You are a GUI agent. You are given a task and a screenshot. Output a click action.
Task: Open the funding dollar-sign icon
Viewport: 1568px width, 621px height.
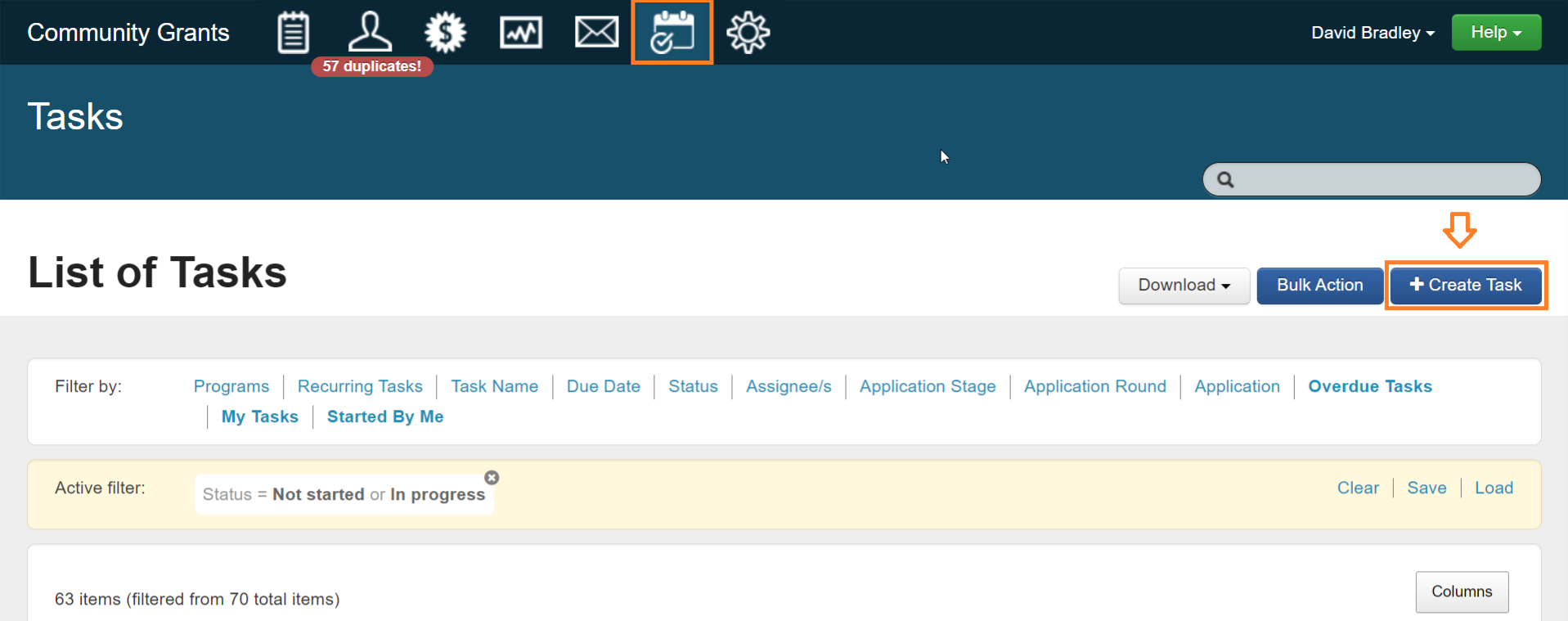coord(445,33)
